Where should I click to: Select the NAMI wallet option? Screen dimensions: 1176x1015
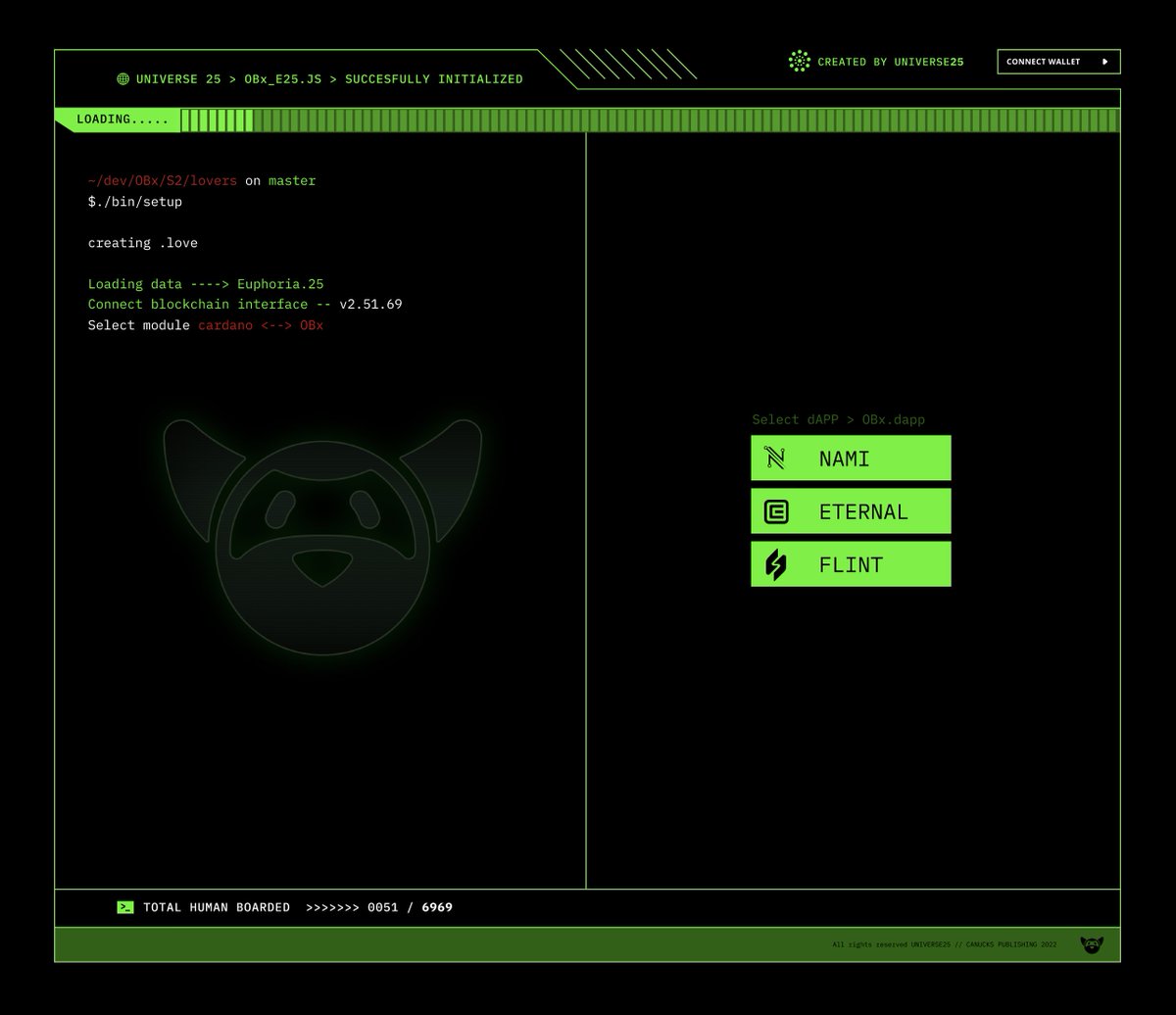851,458
